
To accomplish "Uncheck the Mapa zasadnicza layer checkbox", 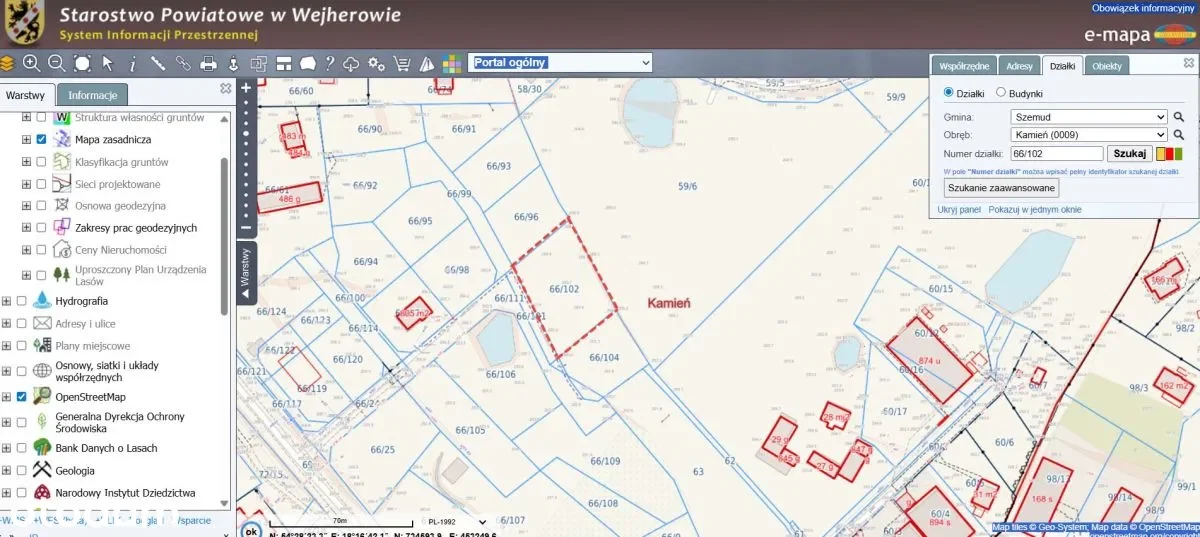I will click(41, 140).
